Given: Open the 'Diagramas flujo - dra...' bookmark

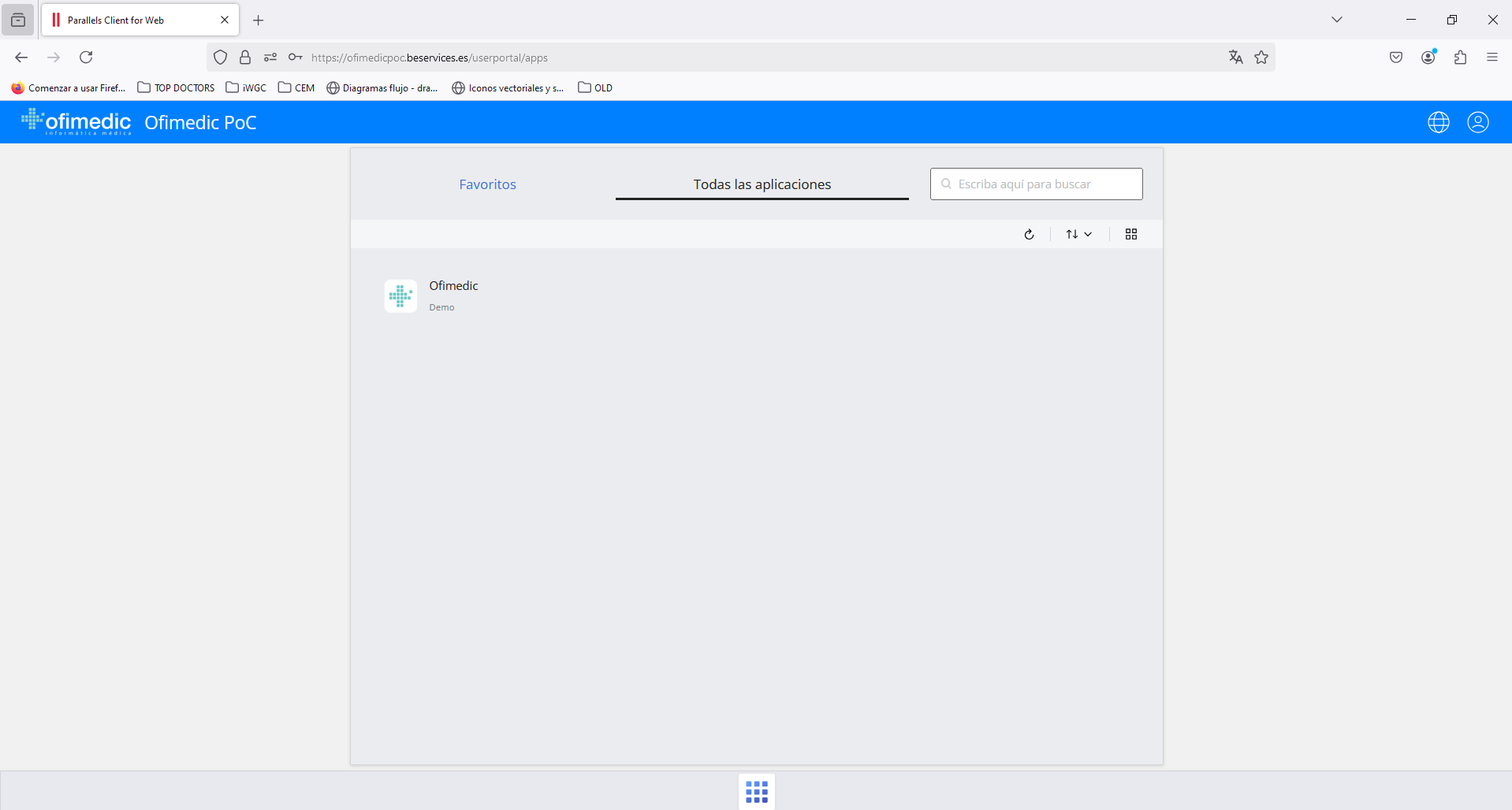Looking at the screenshot, I should 382,87.
